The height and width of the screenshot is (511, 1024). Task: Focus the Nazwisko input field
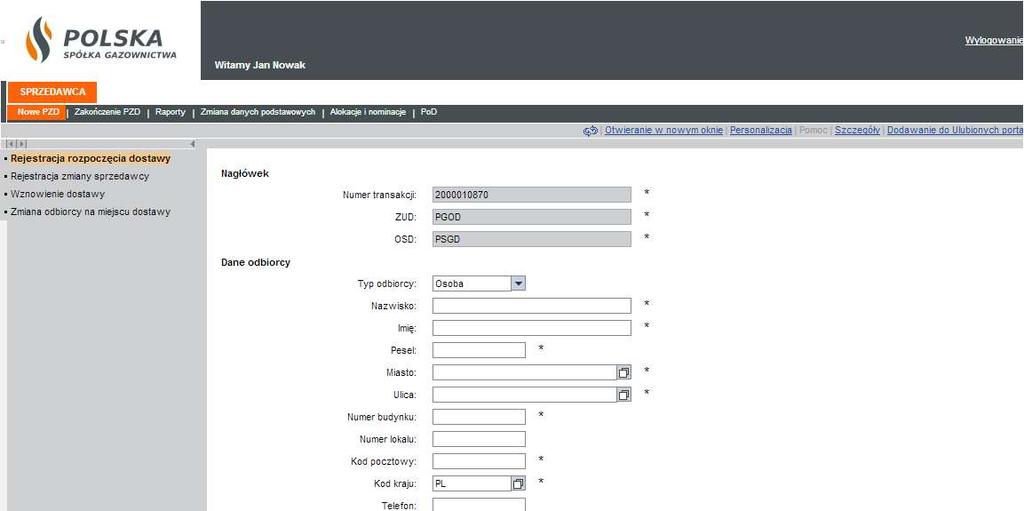pos(532,306)
